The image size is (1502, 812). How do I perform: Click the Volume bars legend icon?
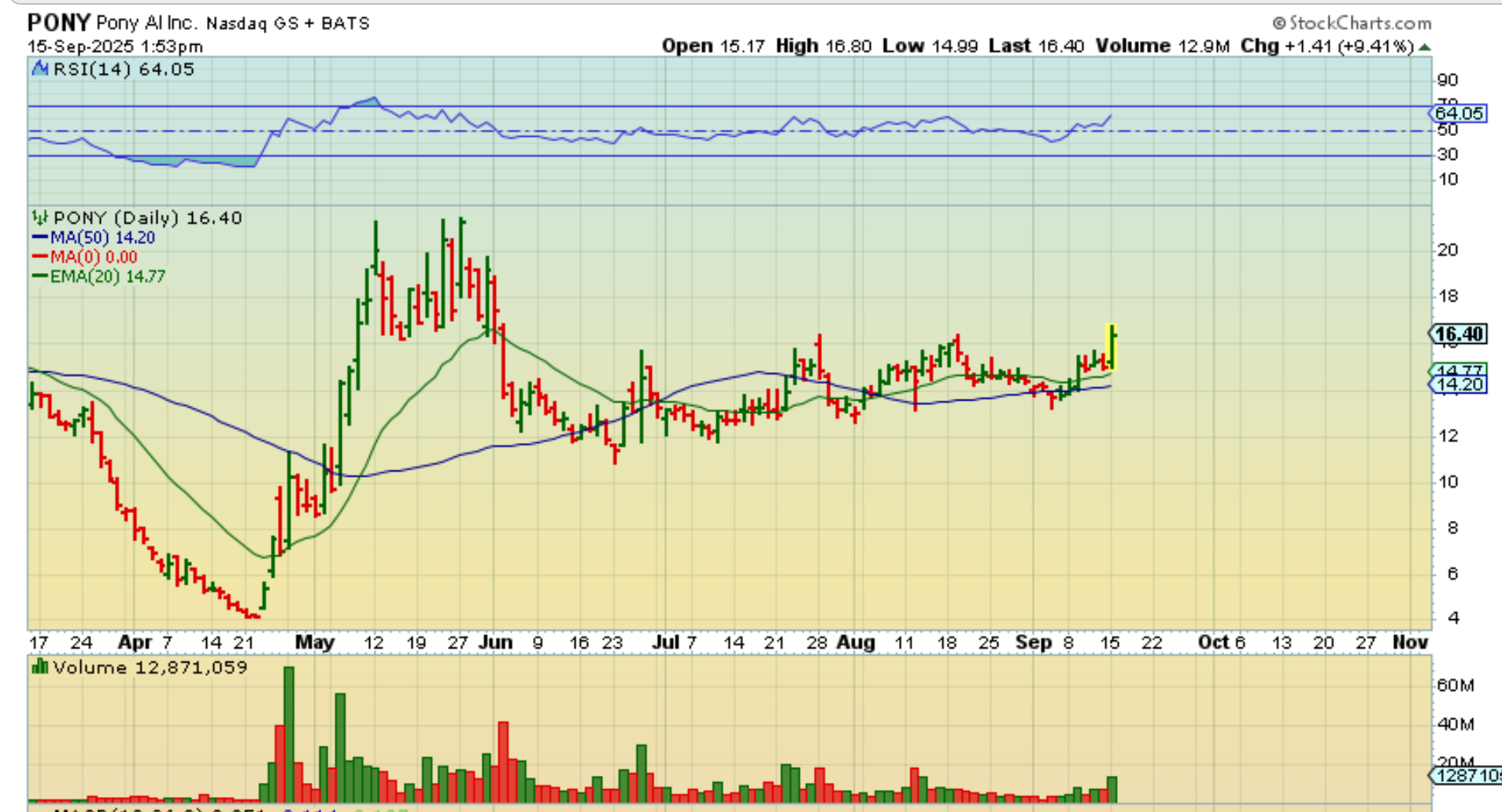click(x=39, y=667)
